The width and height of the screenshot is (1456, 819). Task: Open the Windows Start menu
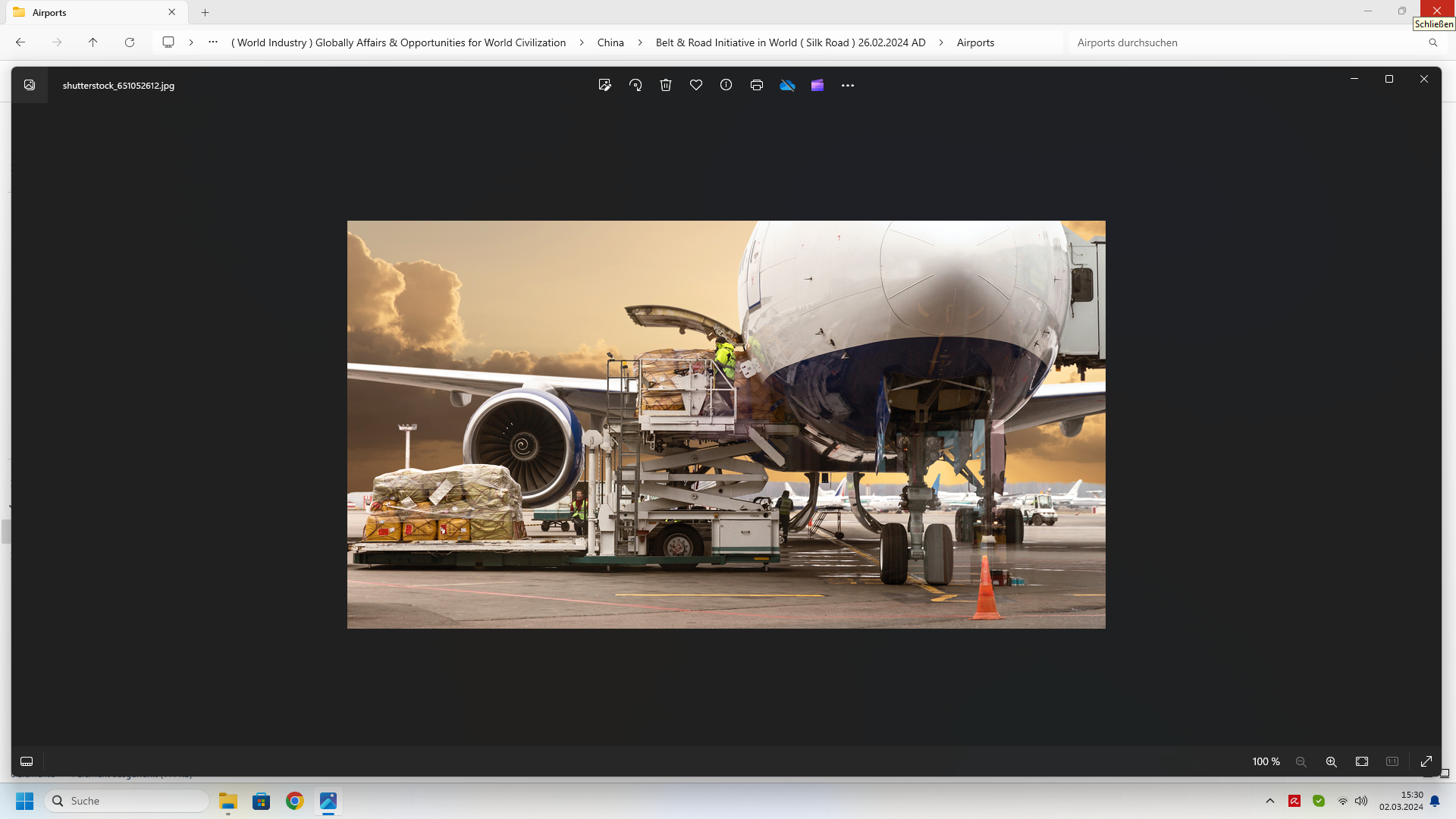[24, 801]
